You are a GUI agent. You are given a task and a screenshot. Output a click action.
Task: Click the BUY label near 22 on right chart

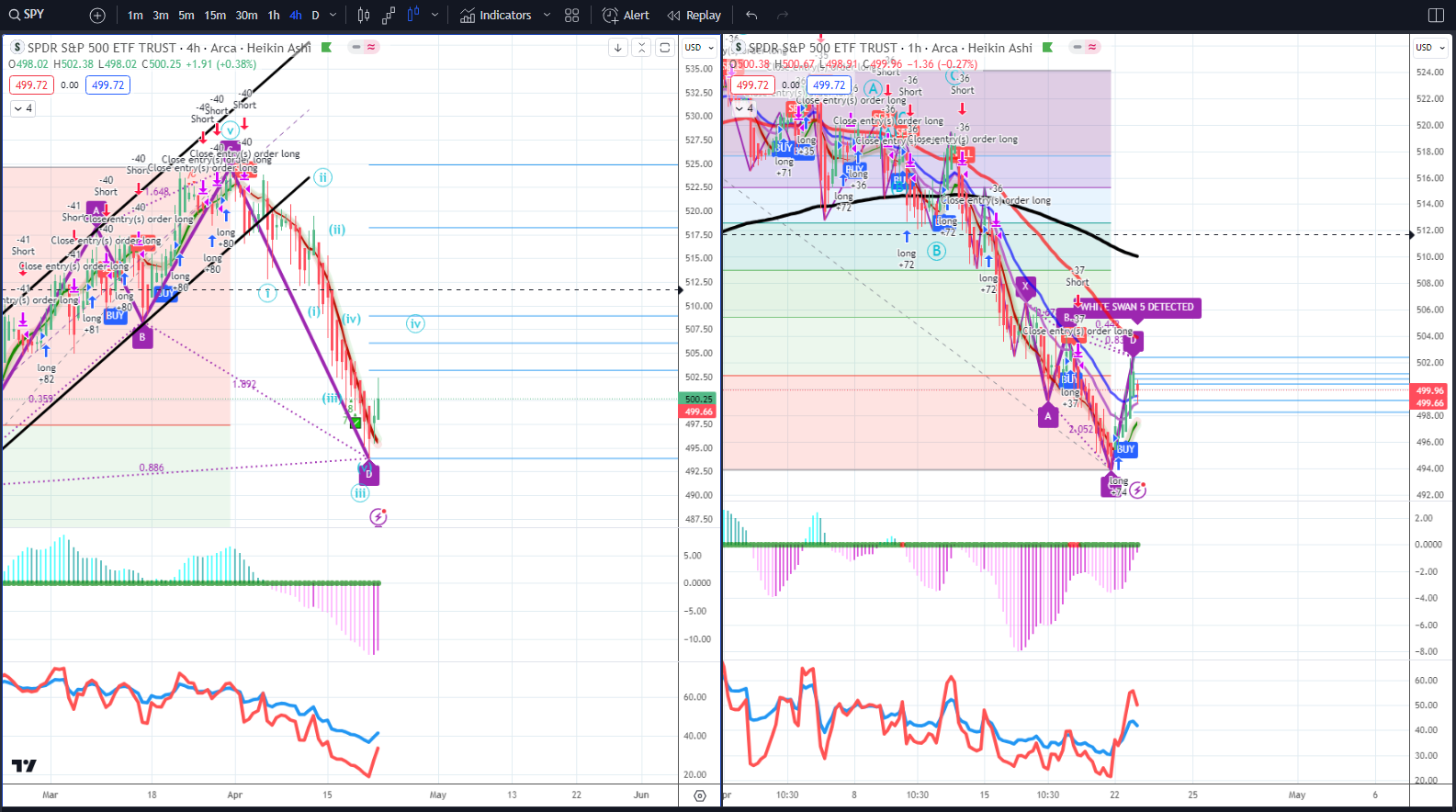1125,449
